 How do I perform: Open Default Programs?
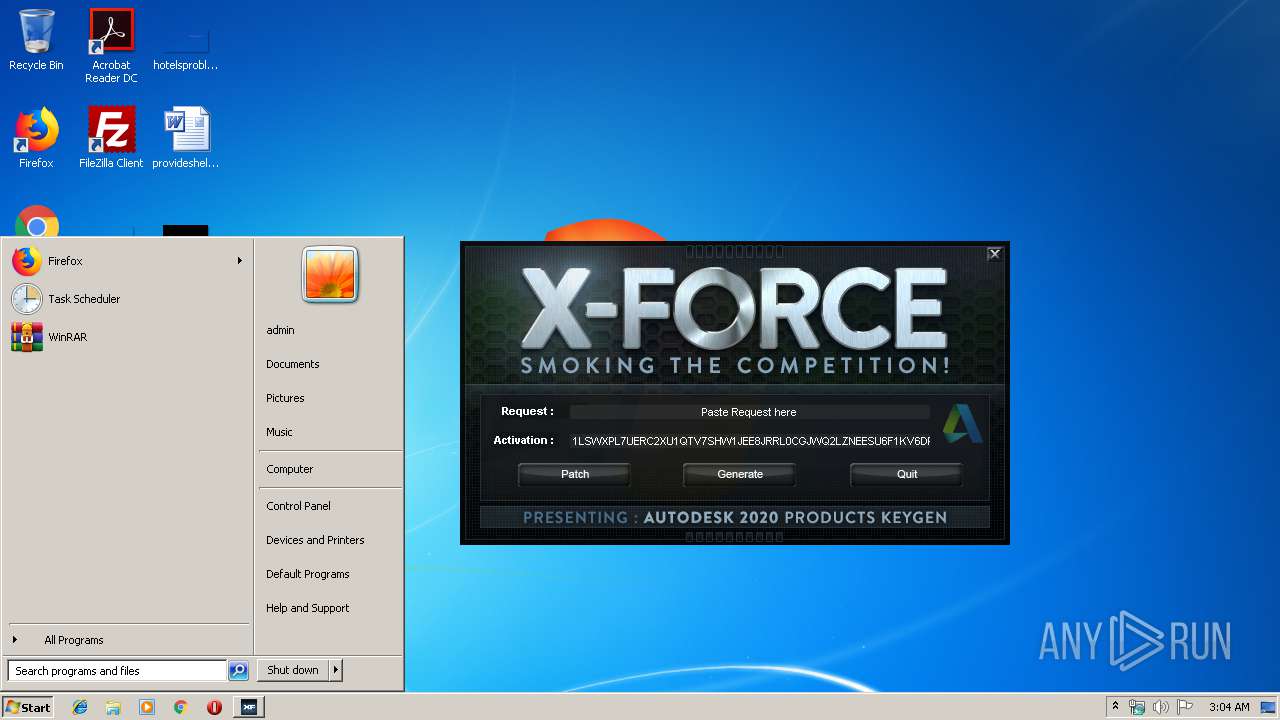coord(307,574)
